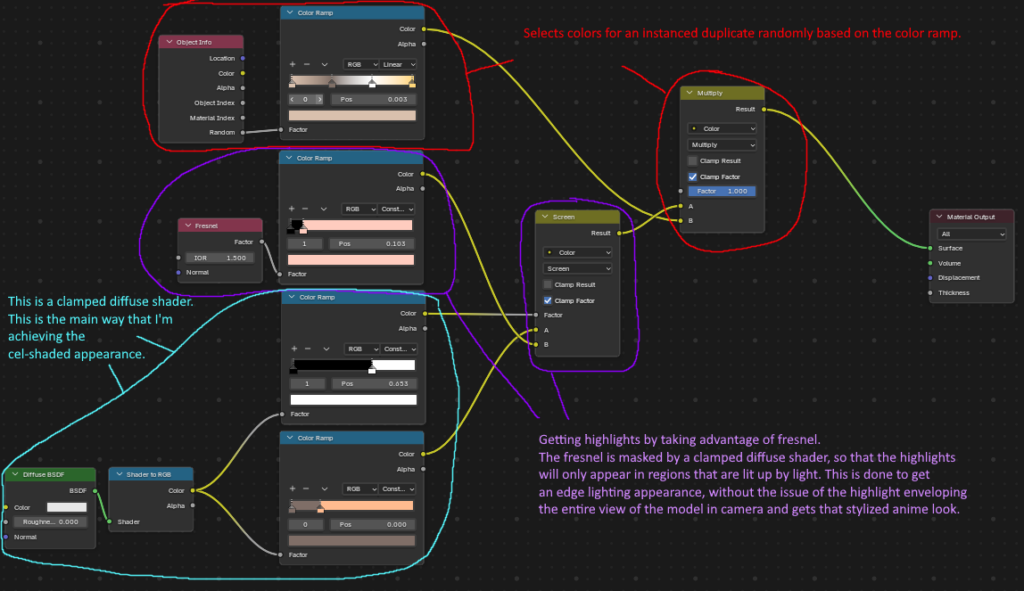Click the Random output socket on Object Info
The height and width of the screenshot is (591, 1024).
click(243, 132)
